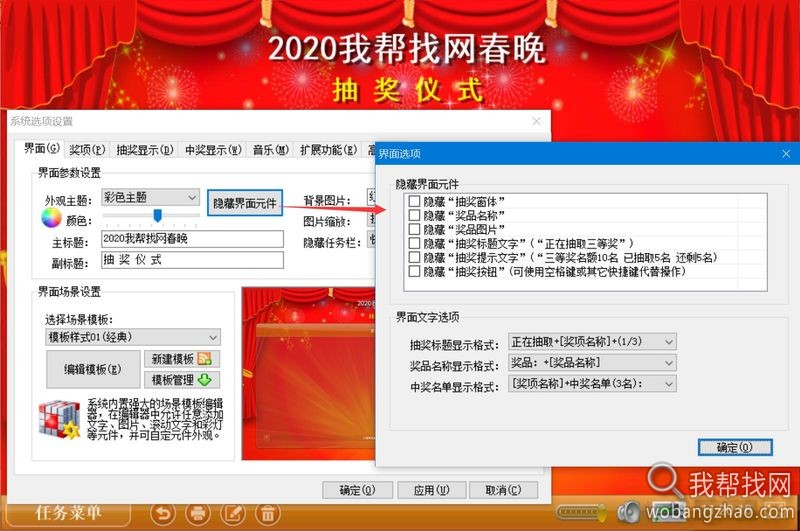Click the rainbow color wheel icon

[x=51, y=218]
